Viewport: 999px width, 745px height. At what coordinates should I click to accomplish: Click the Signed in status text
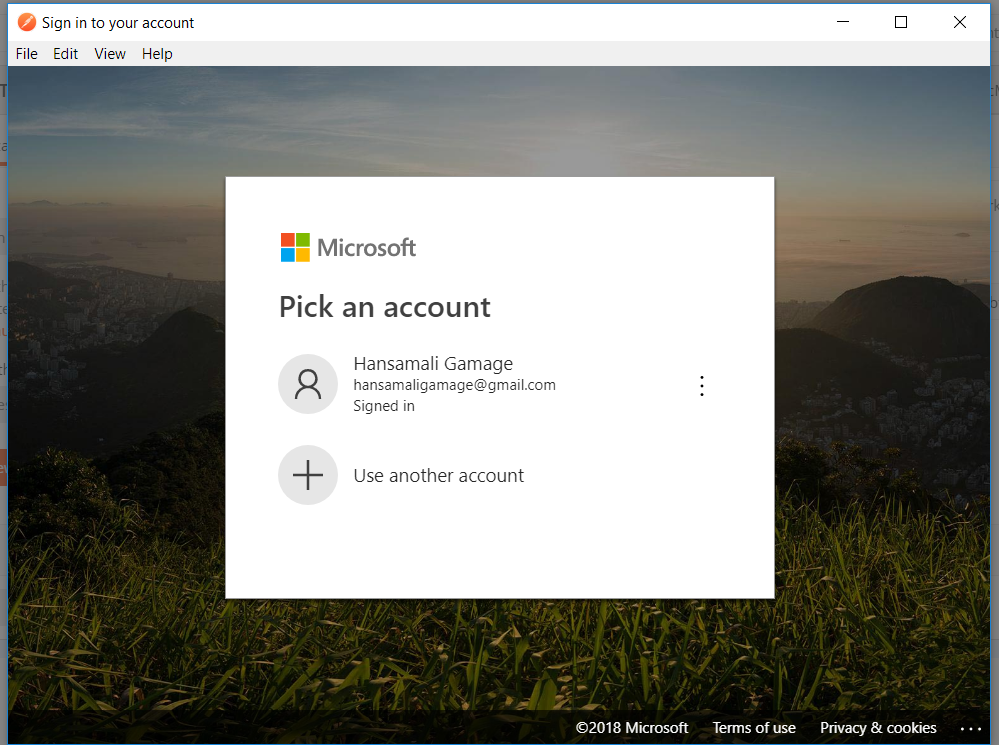384,406
